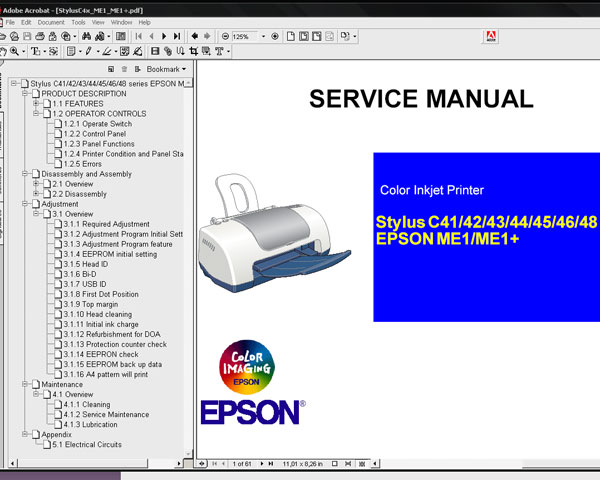Select Fit in Window page icon
The width and height of the screenshot is (600, 480).
pyautogui.click(x=304, y=36)
